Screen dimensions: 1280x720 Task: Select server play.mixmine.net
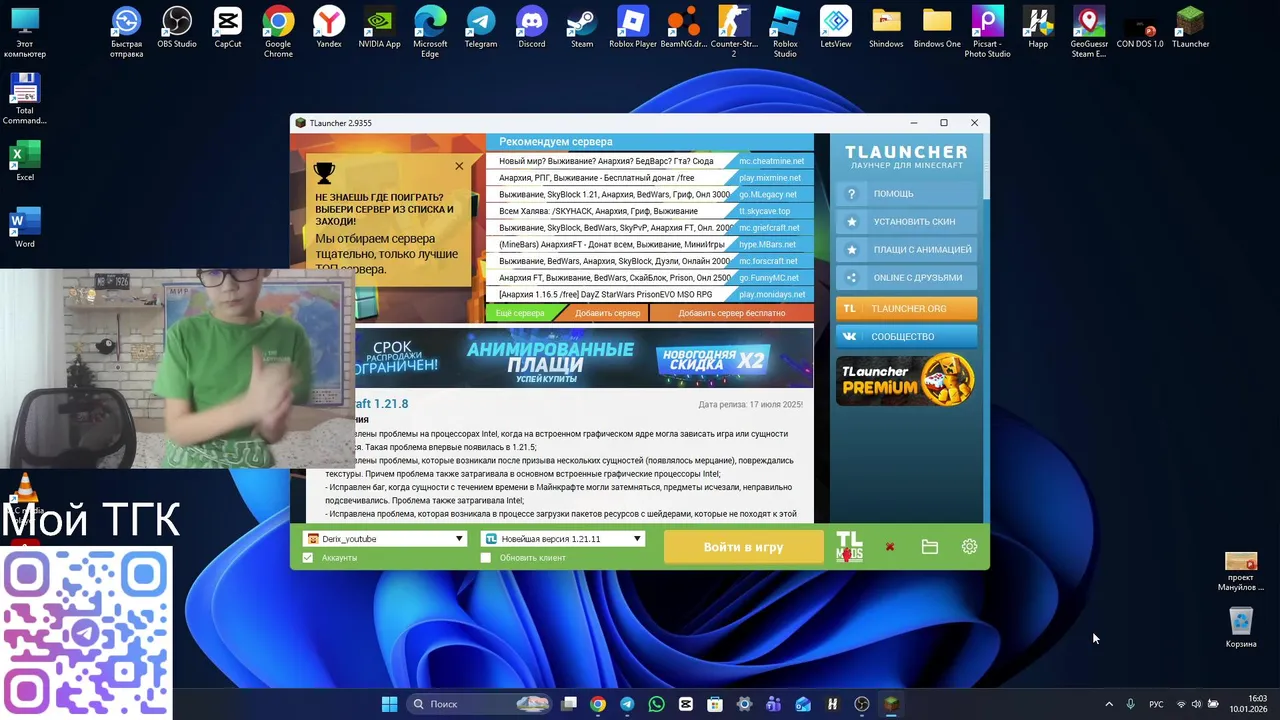coord(650,178)
